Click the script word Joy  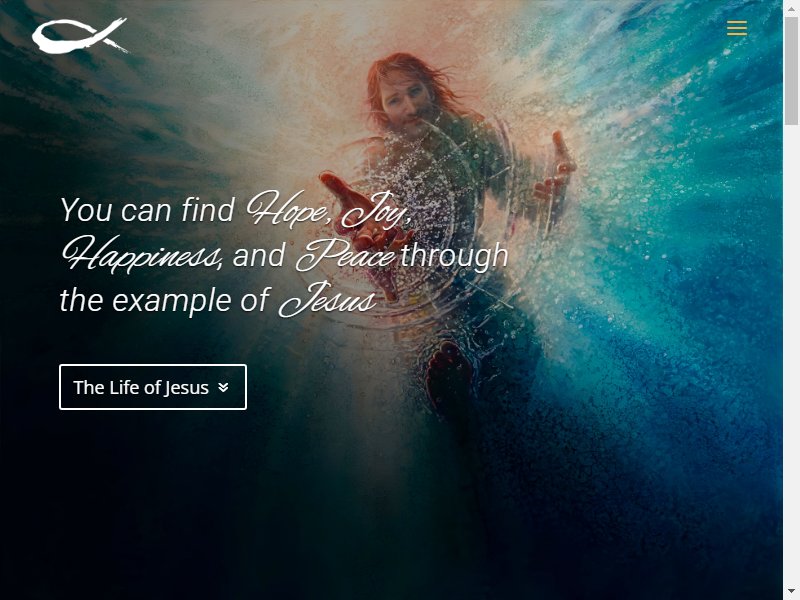click(376, 210)
